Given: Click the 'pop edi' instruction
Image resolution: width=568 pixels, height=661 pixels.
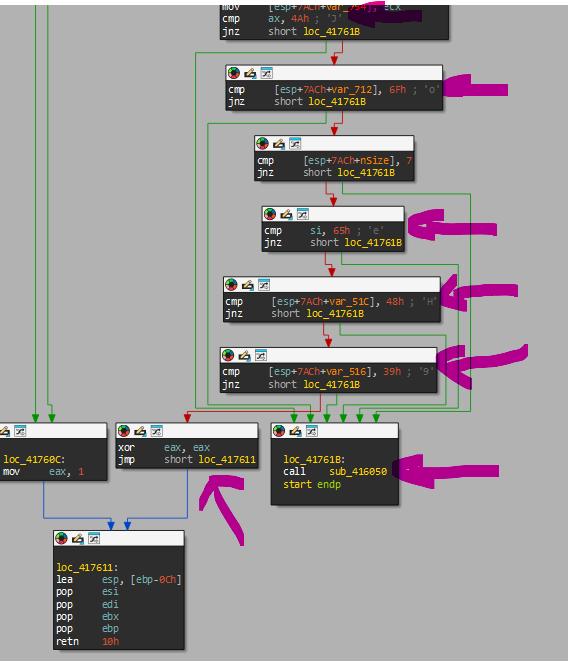Looking at the screenshot, I should click(x=88, y=605).
